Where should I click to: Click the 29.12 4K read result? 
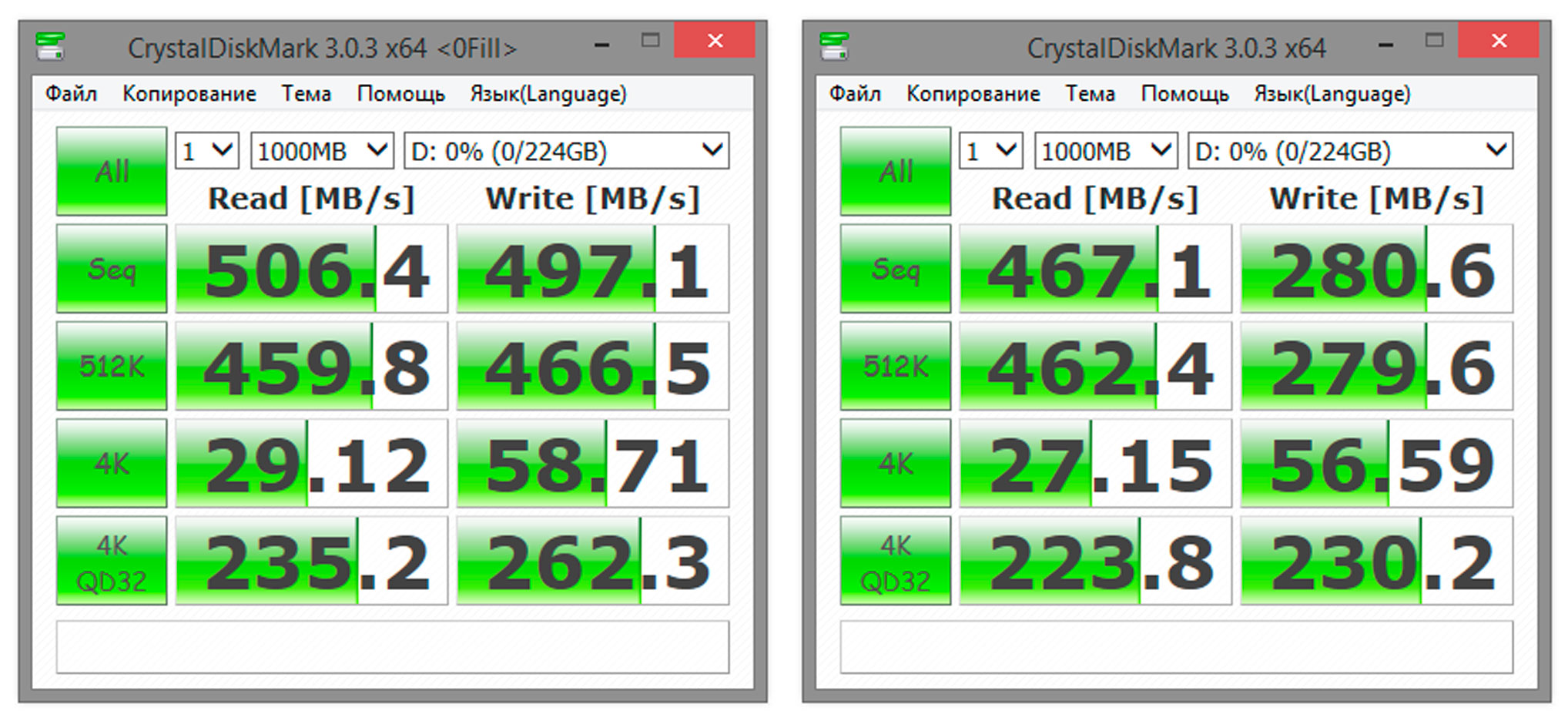coord(311,463)
